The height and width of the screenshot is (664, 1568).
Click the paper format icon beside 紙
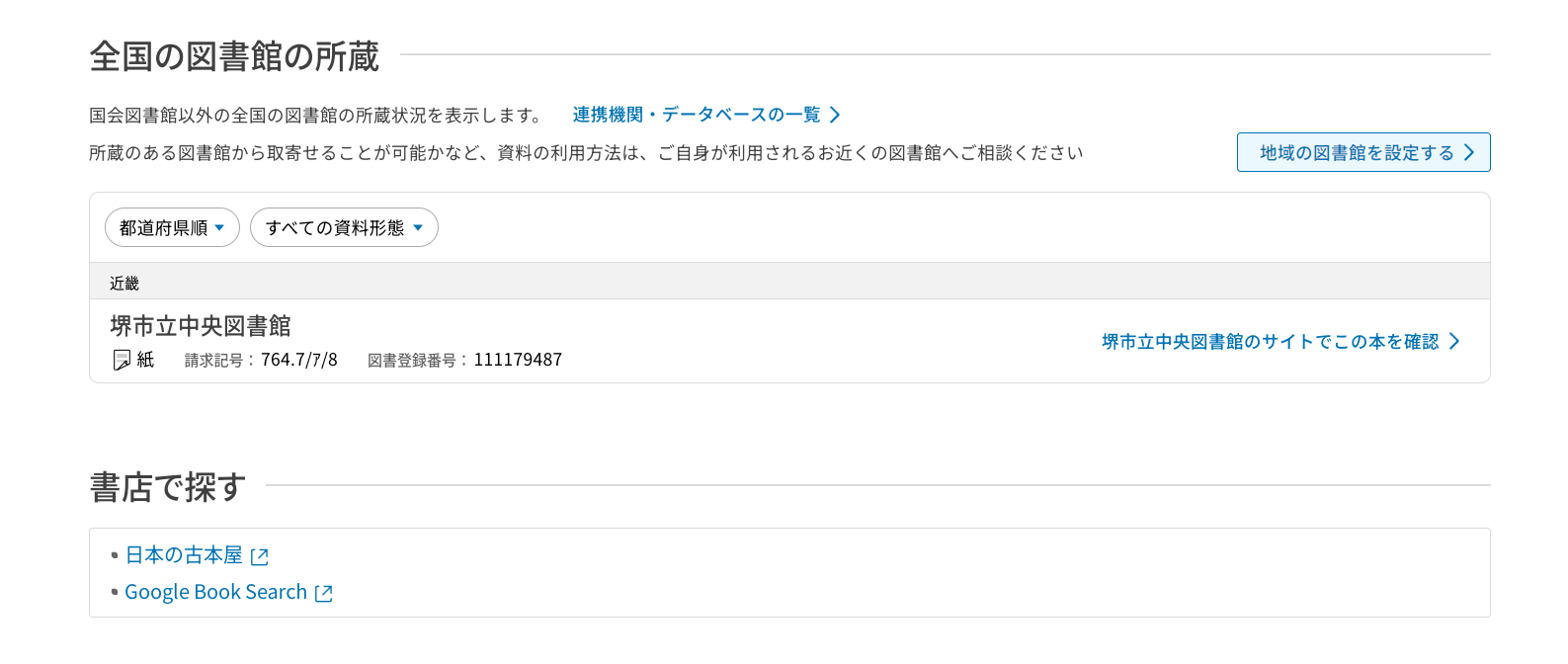click(x=122, y=360)
